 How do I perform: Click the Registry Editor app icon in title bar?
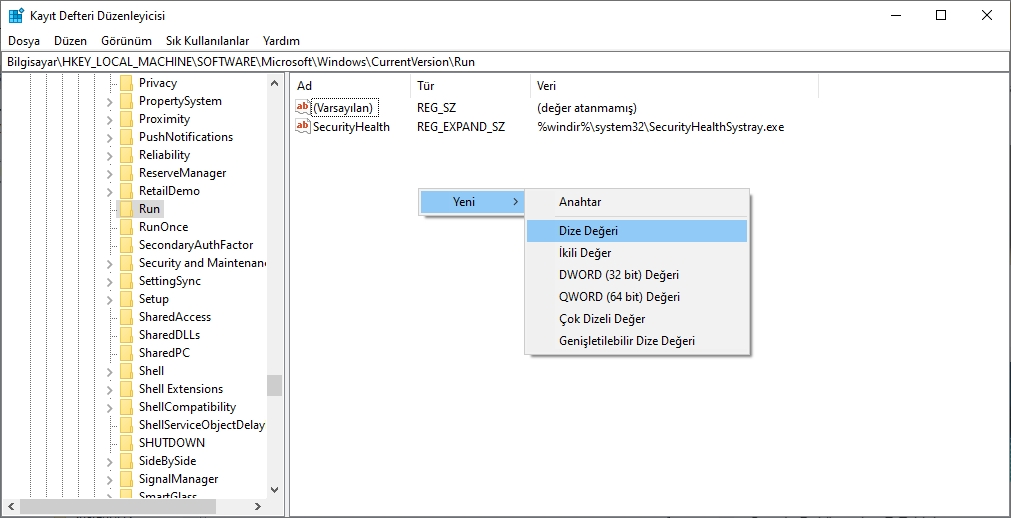[16, 15]
